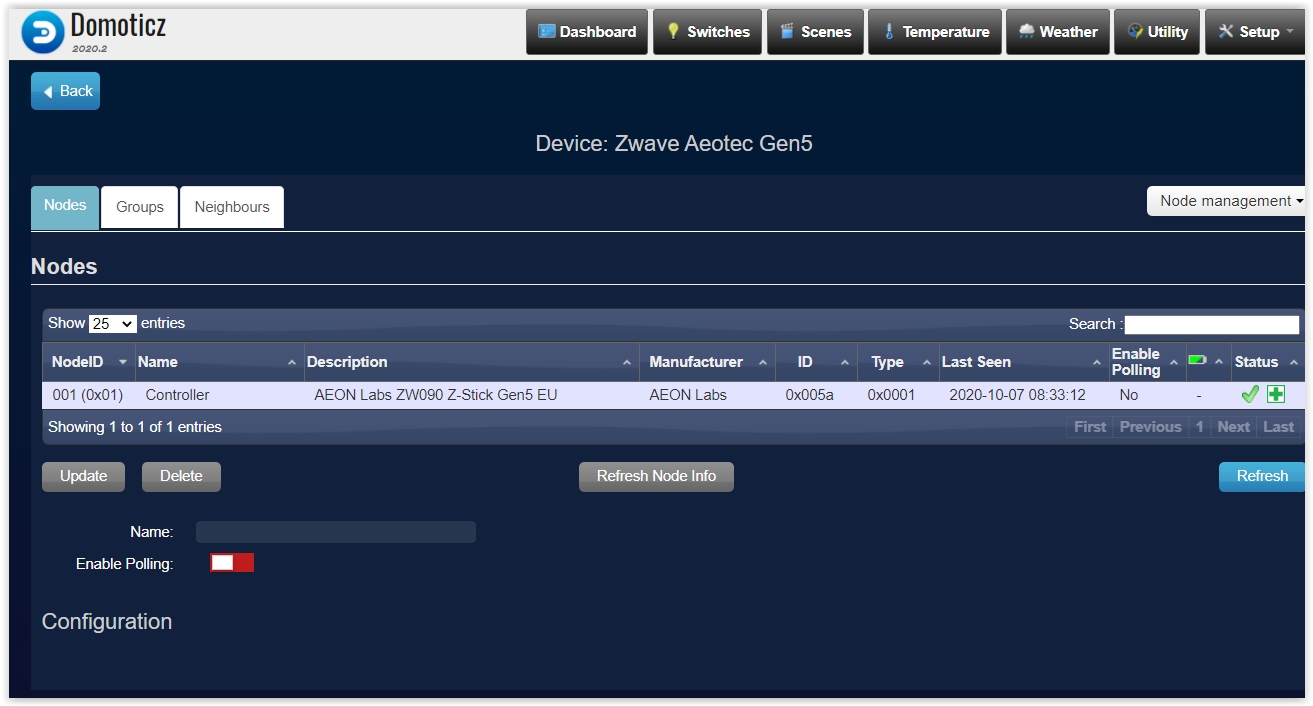Viewport: 1313px width, 706px height.
Task: Click the Domoticz logo icon
Action: point(42,32)
